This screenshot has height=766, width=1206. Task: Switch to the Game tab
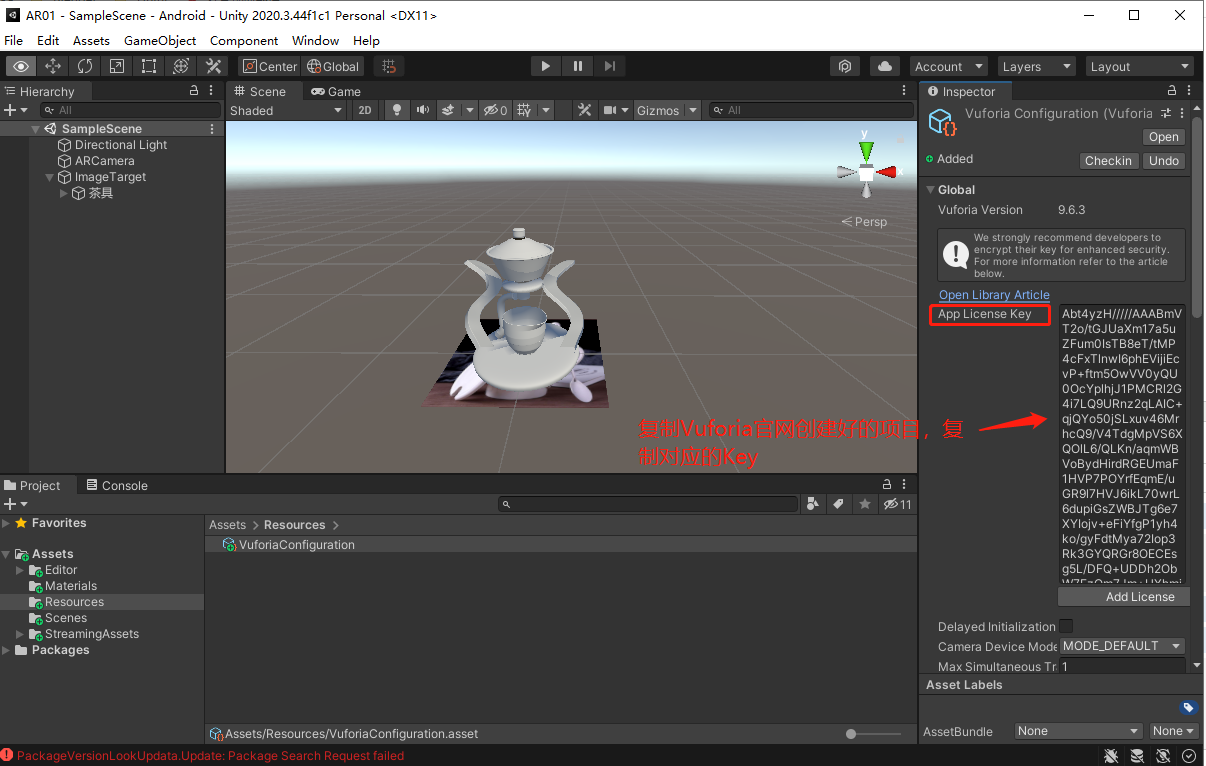click(x=336, y=91)
